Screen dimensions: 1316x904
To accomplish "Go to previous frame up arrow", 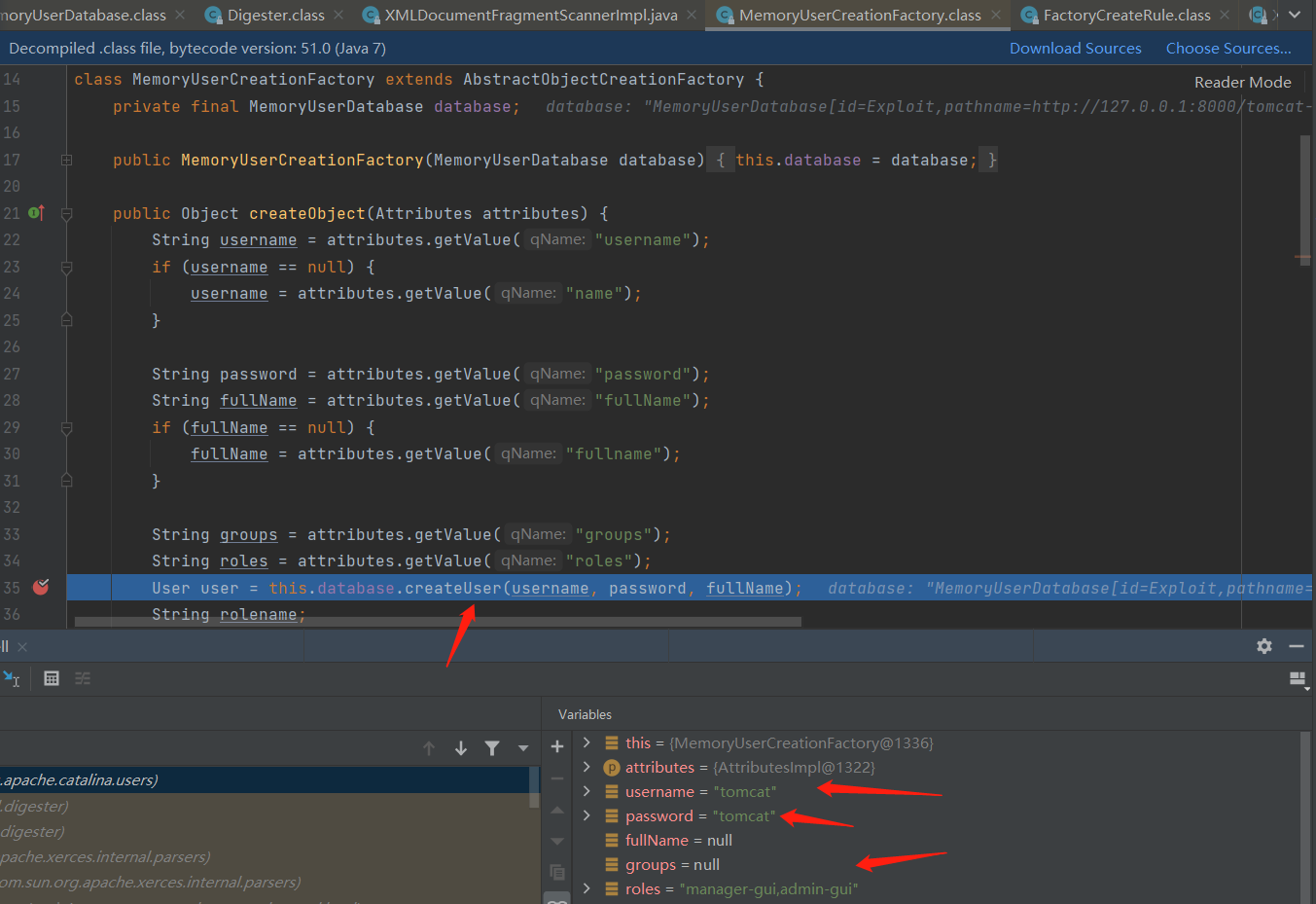I will (x=429, y=748).
